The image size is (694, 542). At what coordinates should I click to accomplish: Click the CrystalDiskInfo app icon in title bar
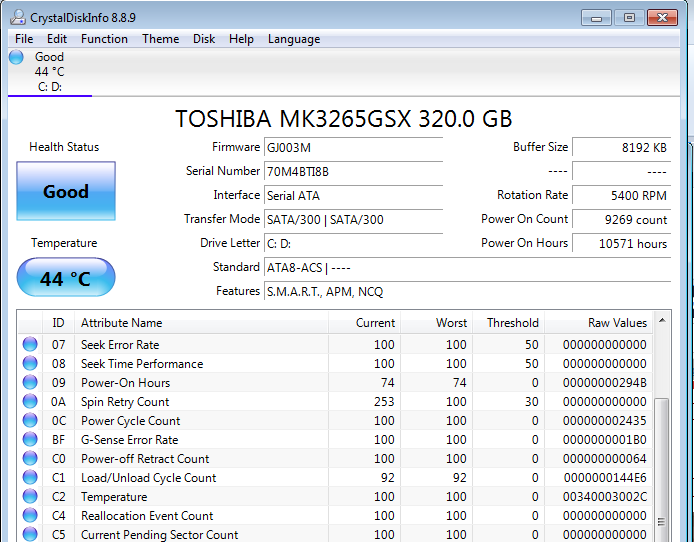coord(19,16)
